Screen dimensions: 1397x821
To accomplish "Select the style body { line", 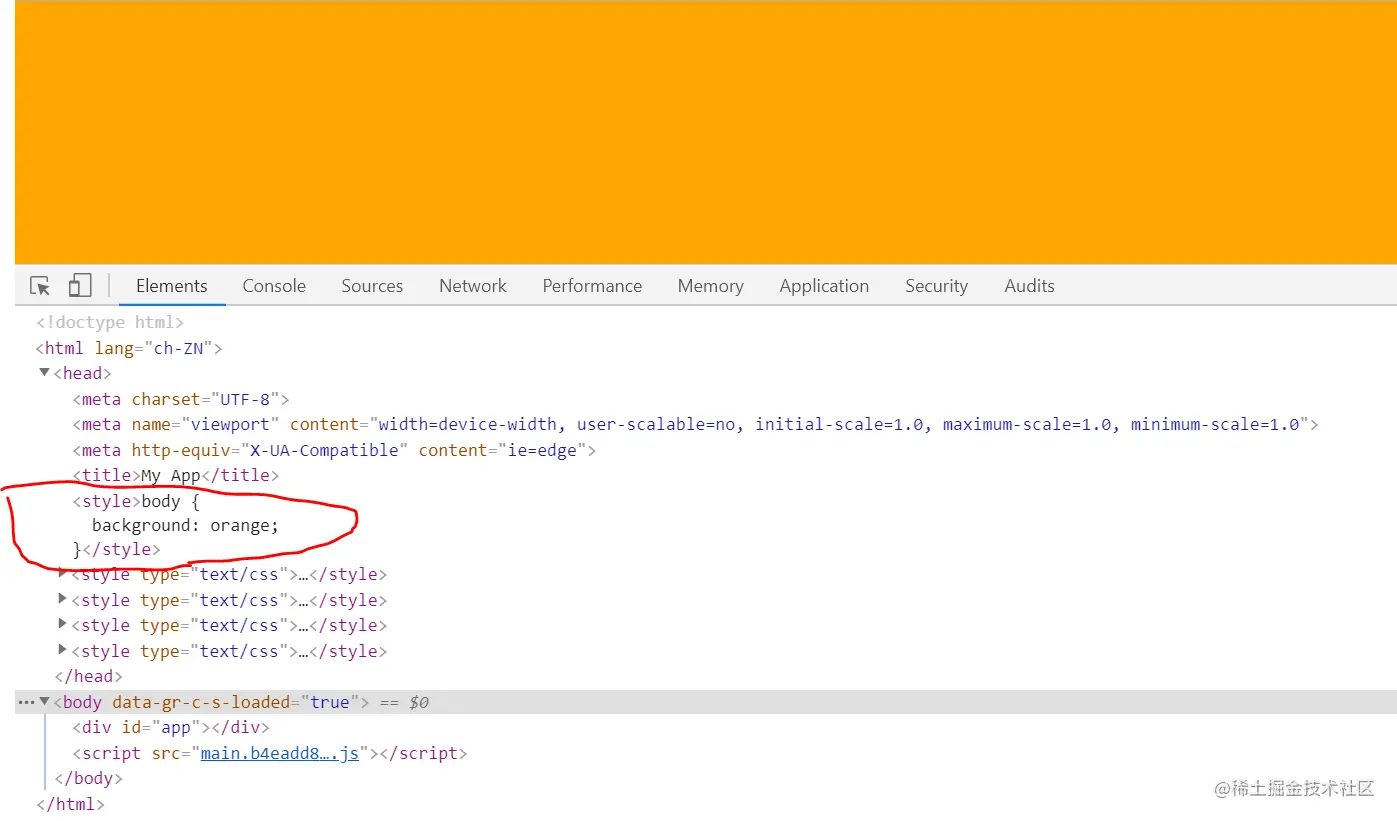I will [136, 501].
